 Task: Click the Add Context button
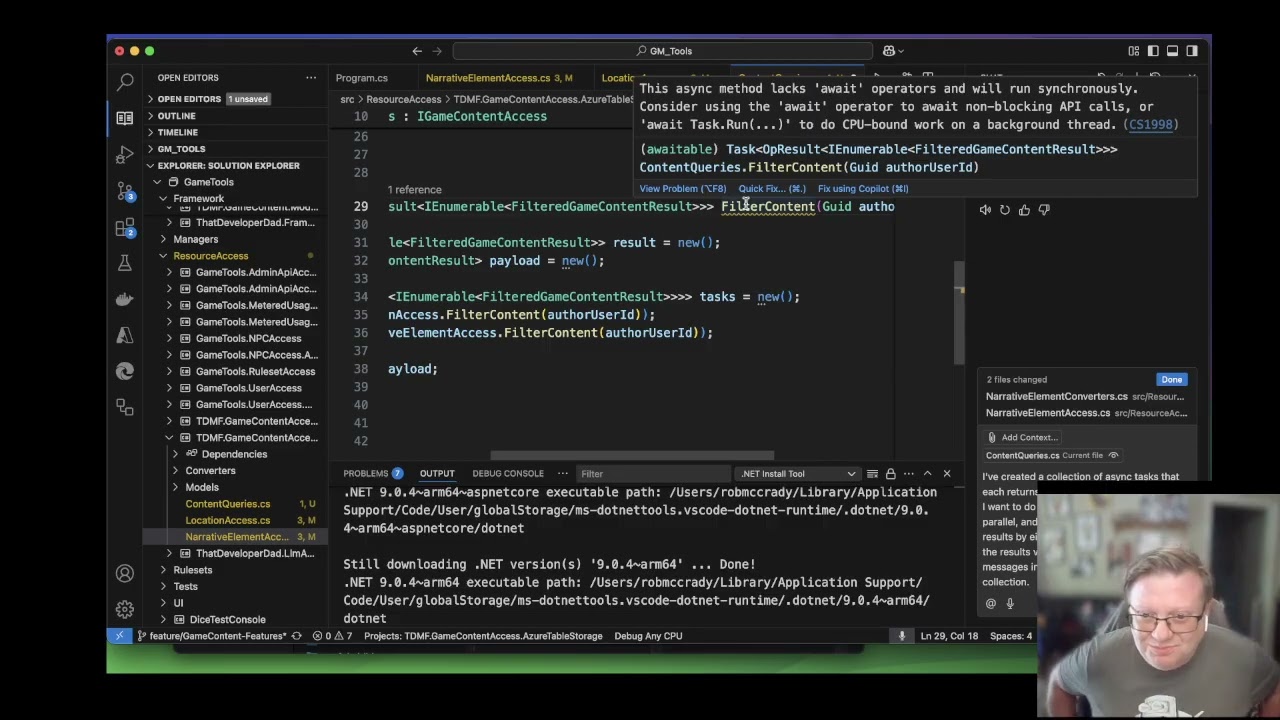[x=1022, y=438]
